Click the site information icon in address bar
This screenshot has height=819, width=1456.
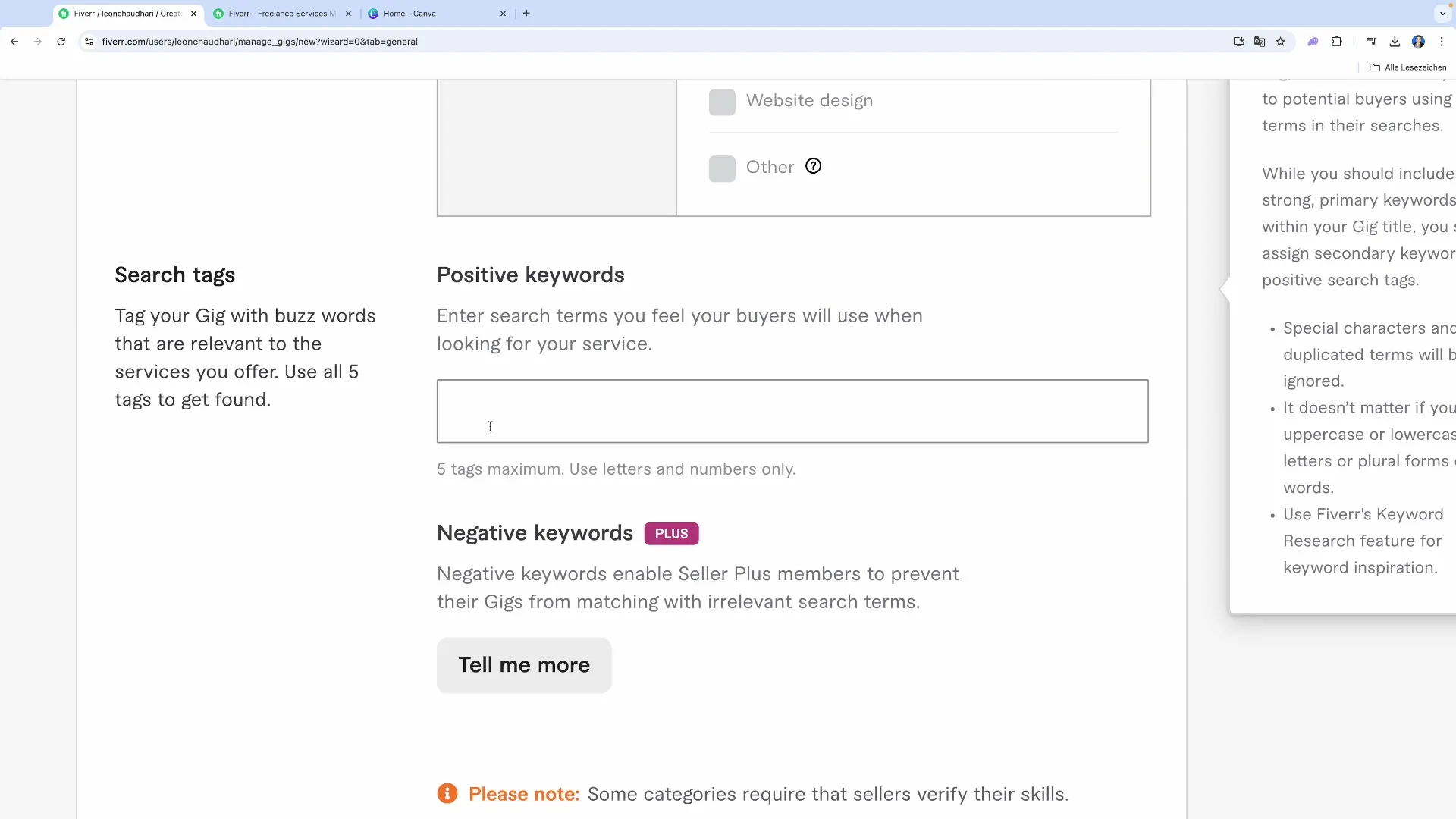[x=89, y=42]
